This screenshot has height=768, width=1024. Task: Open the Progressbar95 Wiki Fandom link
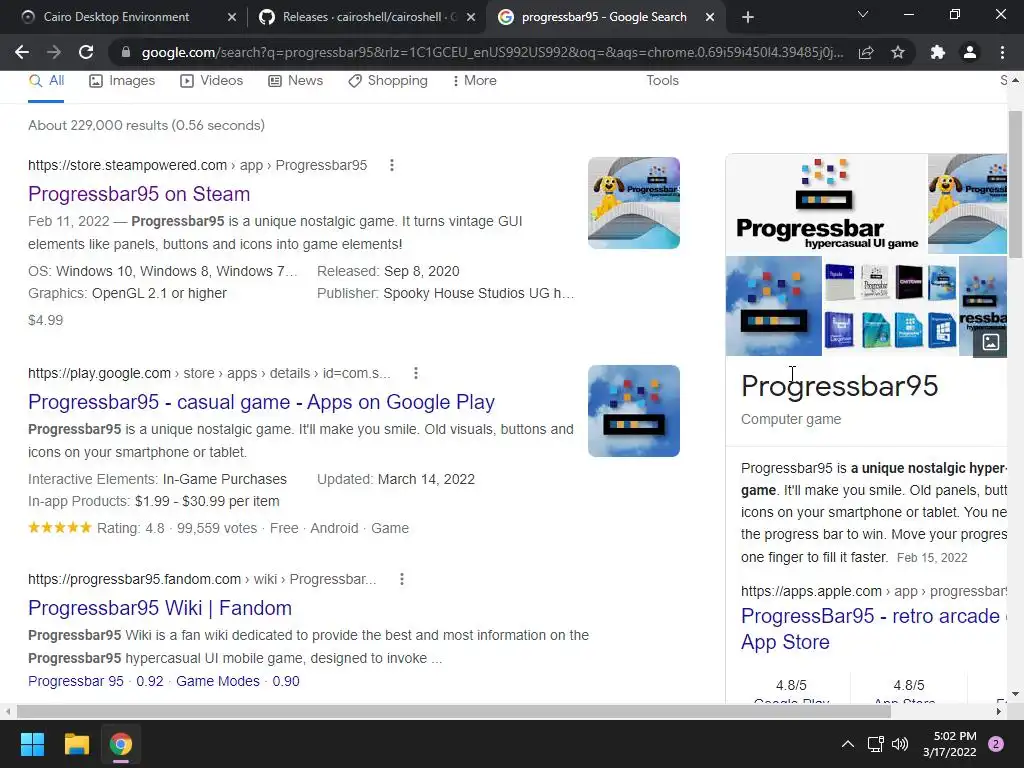tap(160, 608)
